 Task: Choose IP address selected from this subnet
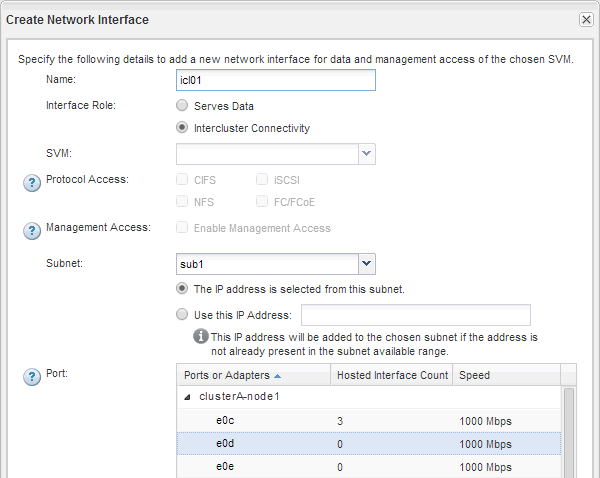tap(182, 288)
